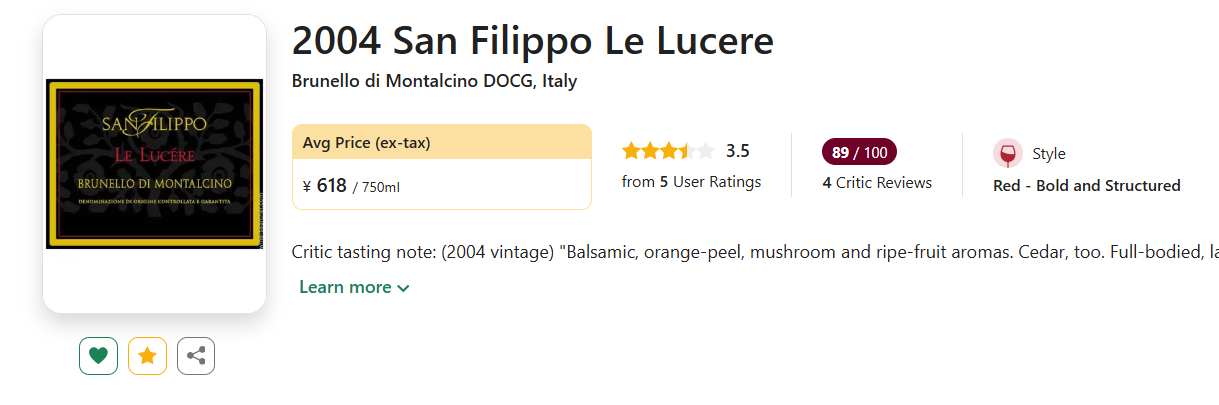Click the gold star rating icon
This screenshot has width=1219, height=405.
pos(147,355)
